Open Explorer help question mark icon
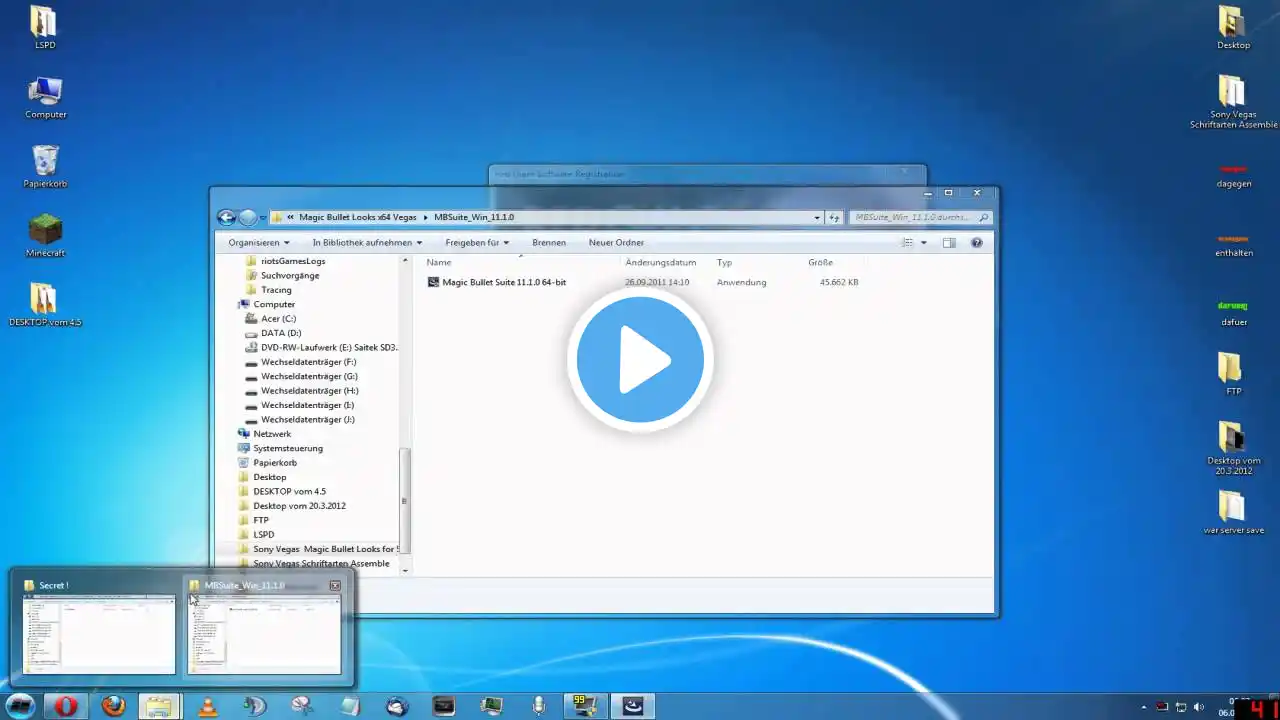 coord(977,242)
